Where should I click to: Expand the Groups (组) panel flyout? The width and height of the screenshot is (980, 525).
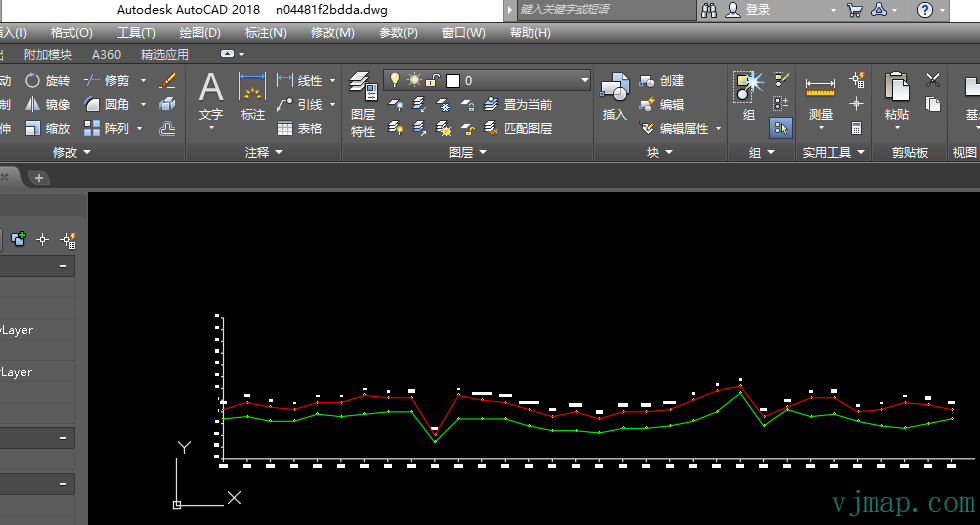(761, 152)
